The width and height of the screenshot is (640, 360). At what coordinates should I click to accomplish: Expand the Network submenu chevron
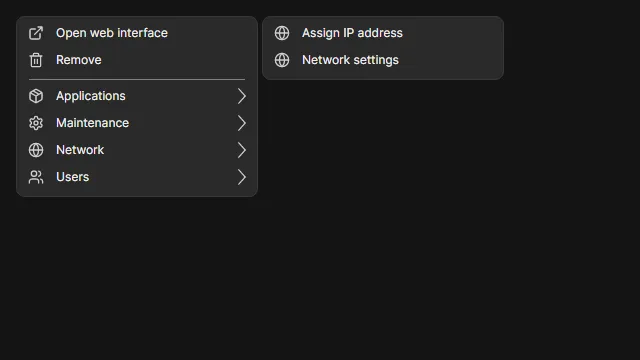(242, 150)
